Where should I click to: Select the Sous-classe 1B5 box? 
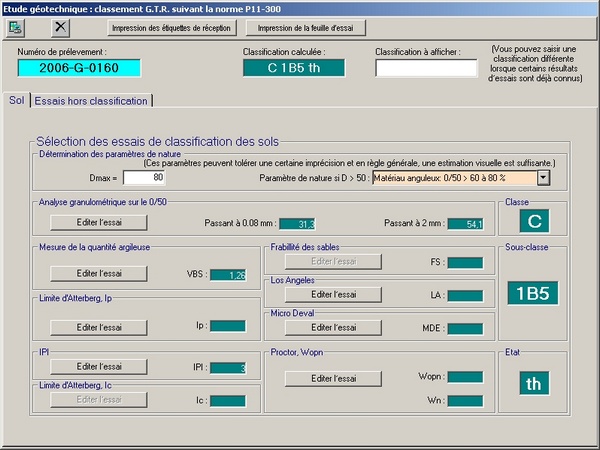click(x=530, y=293)
